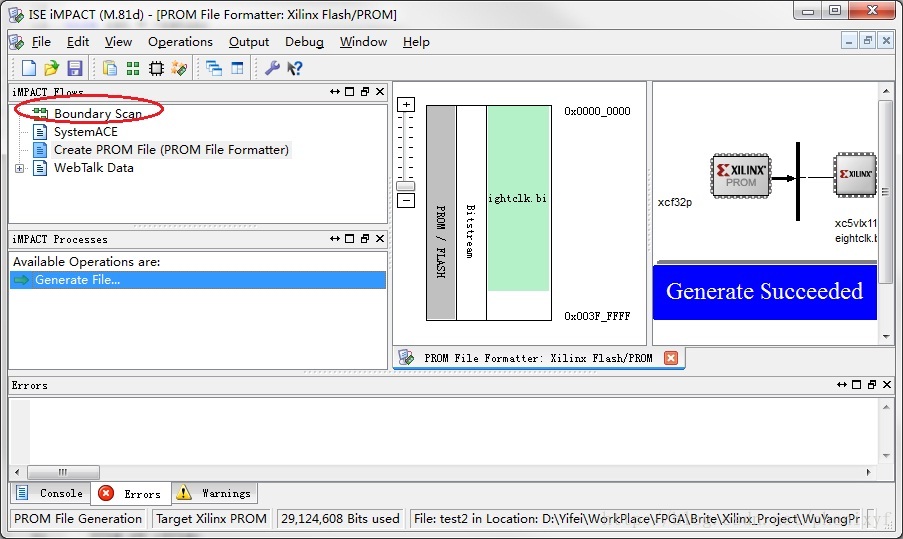Open the Help menu
This screenshot has height=539, width=903.
pos(416,41)
